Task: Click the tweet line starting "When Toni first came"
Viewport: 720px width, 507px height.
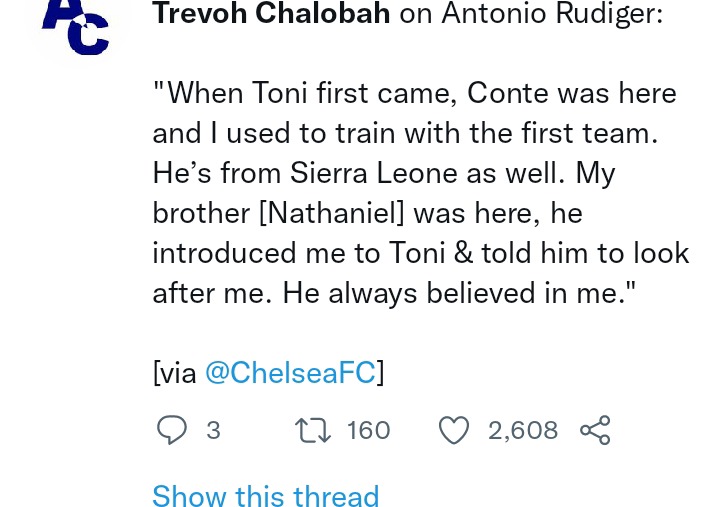Action: tap(415, 93)
